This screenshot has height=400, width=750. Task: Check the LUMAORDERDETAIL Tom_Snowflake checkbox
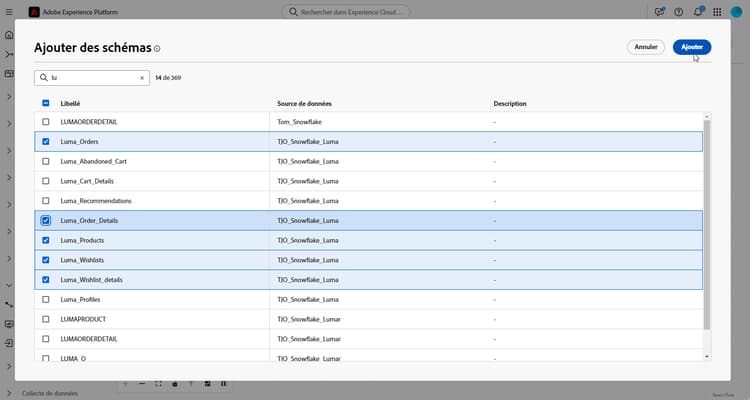tap(45, 122)
